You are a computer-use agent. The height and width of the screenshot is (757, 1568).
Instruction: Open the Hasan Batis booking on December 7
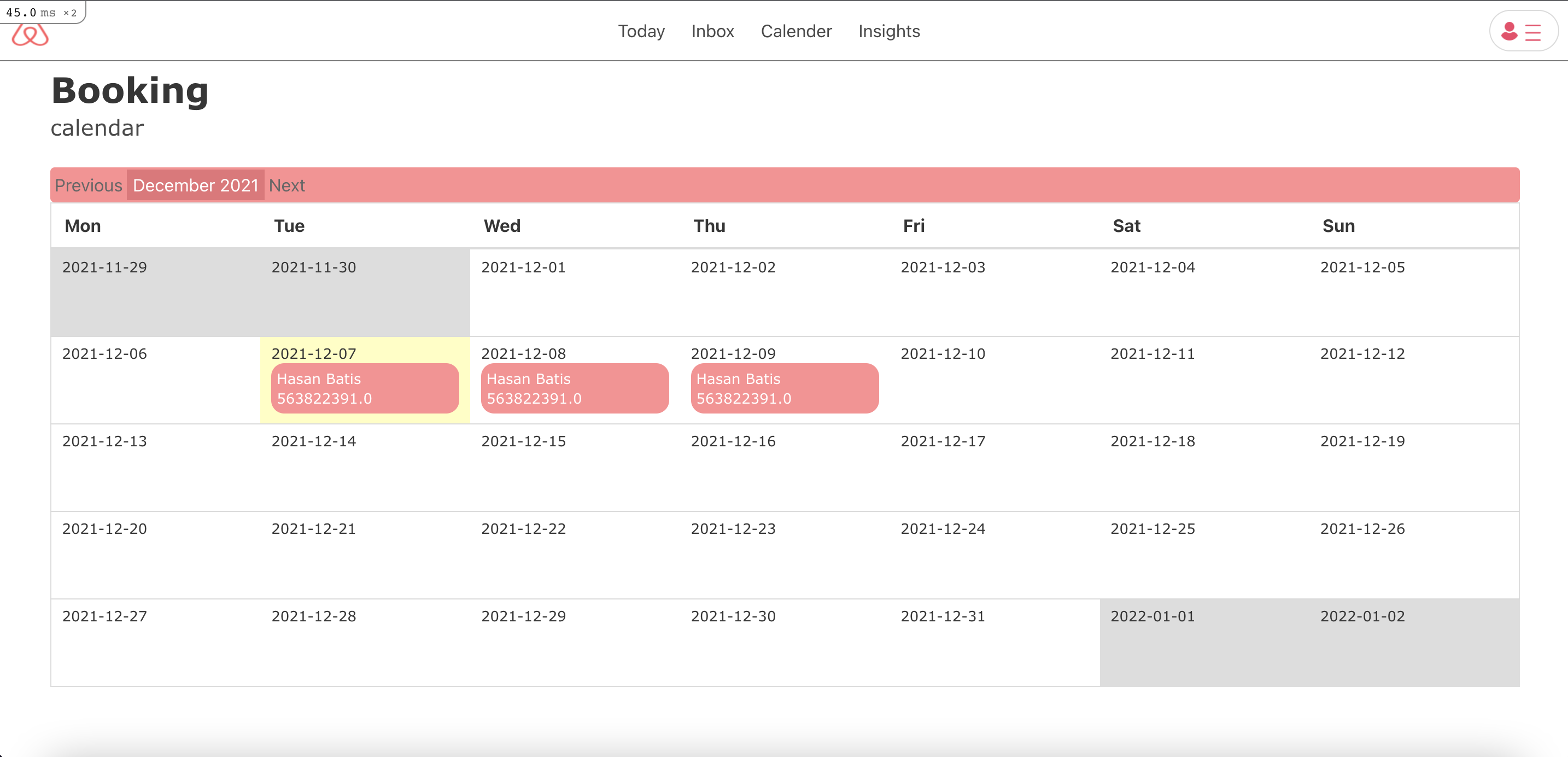[x=364, y=388]
